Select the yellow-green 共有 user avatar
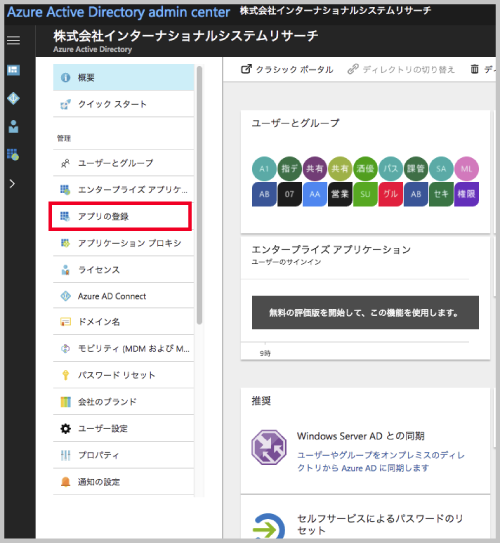 pos(340,169)
